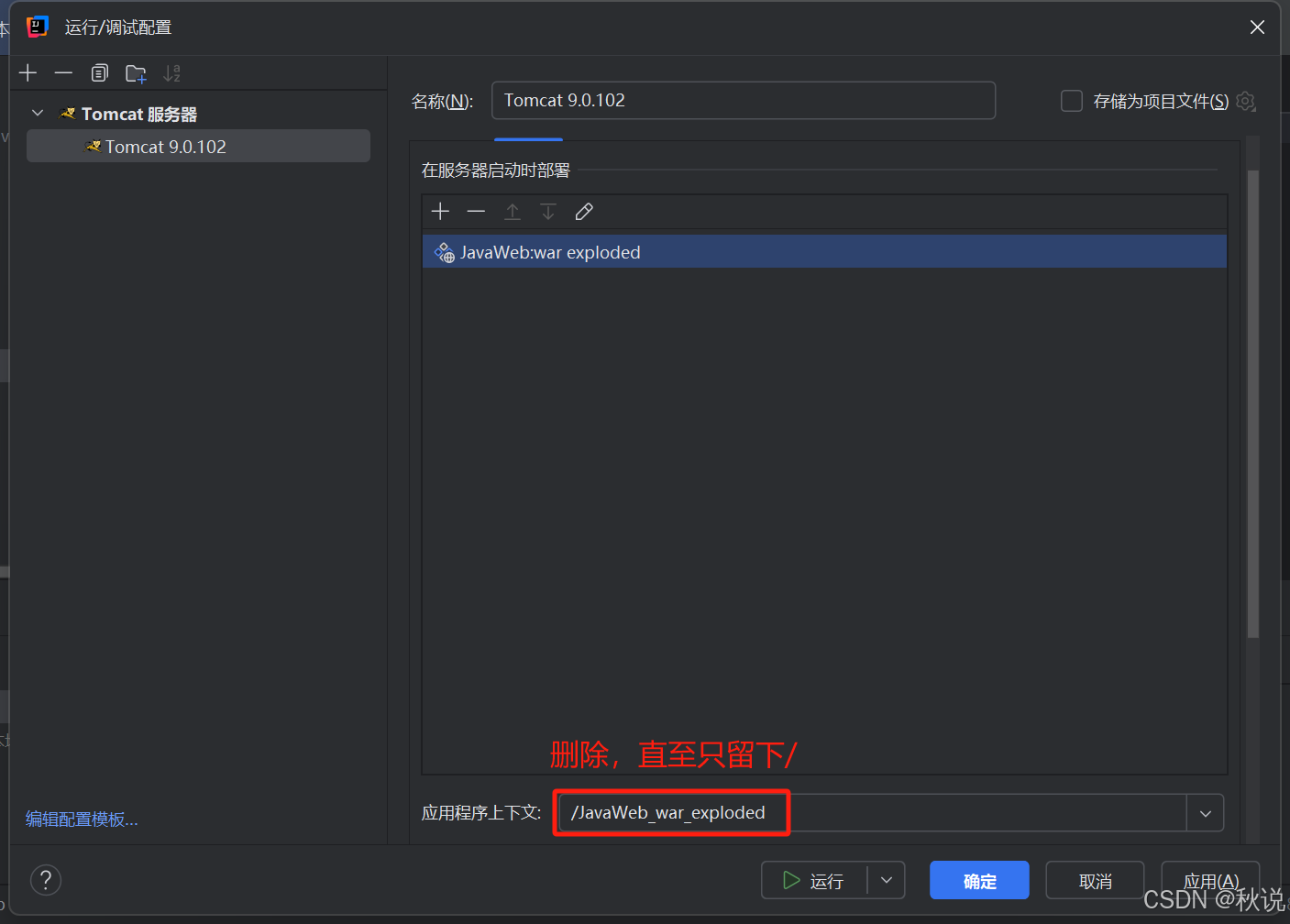Create new configuration folder
This screenshot has height=924, width=1290.
136,73
